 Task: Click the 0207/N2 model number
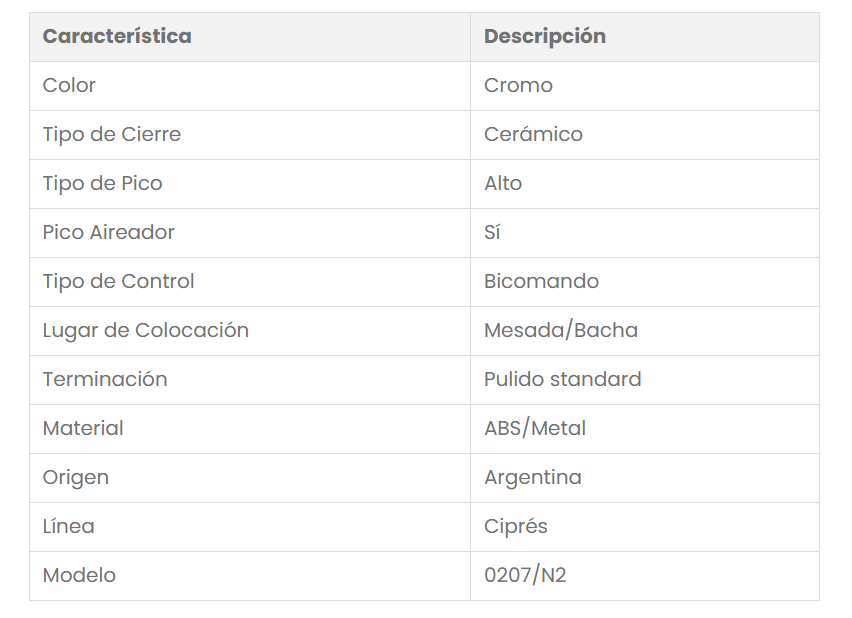525,575
